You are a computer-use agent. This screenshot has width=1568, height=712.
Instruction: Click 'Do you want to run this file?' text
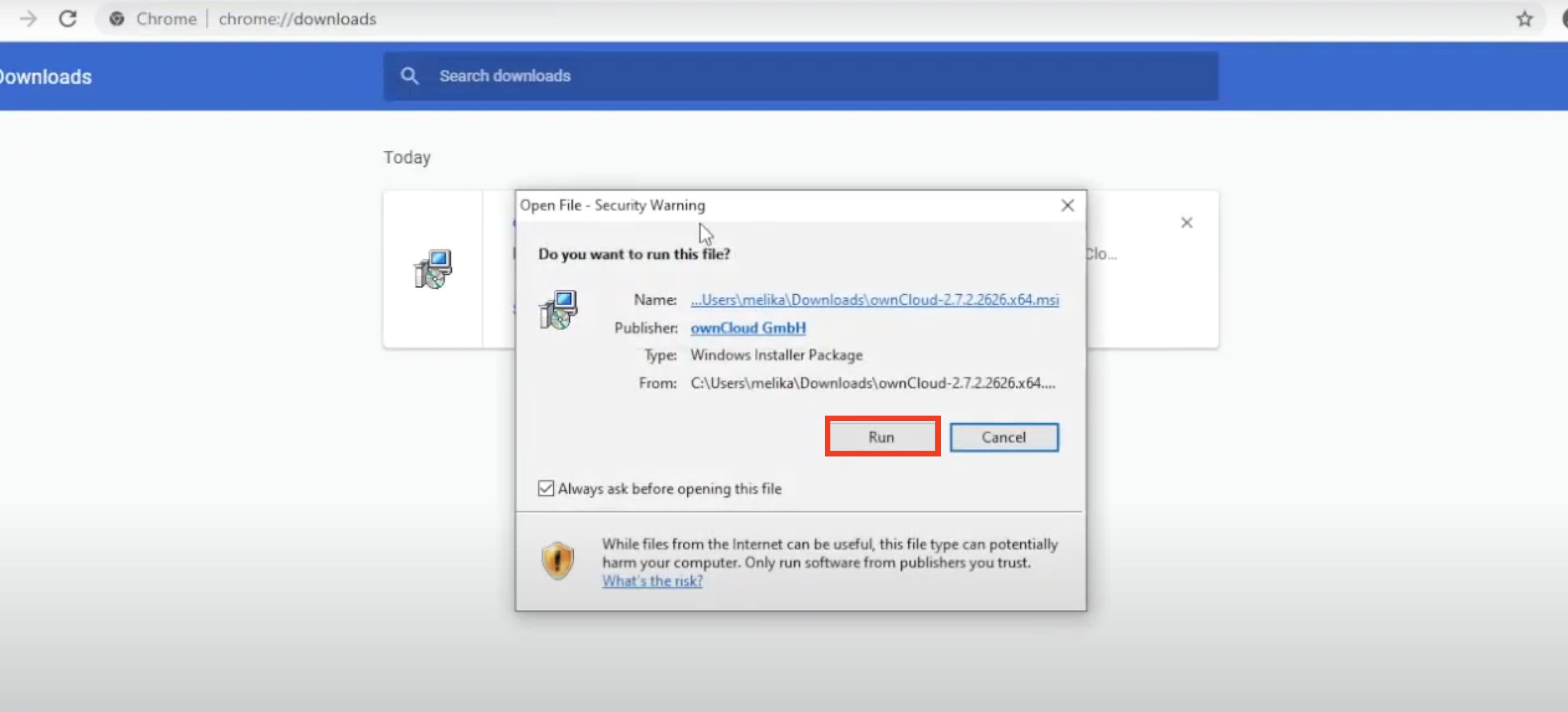pos(634,254)
